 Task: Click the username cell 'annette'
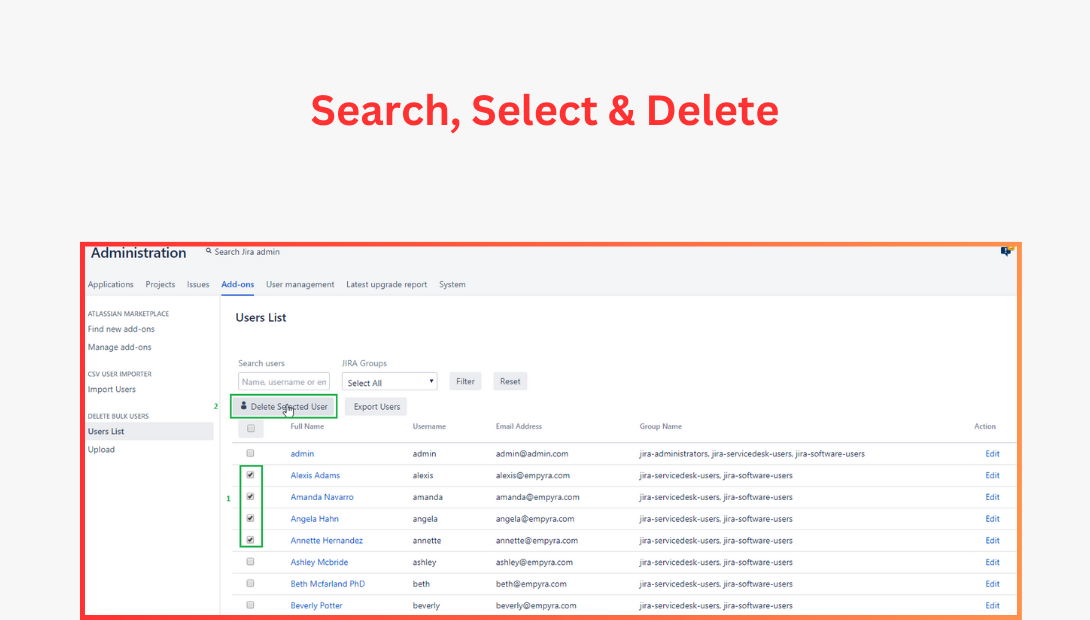pyautogui.click(x=427, y=540)
